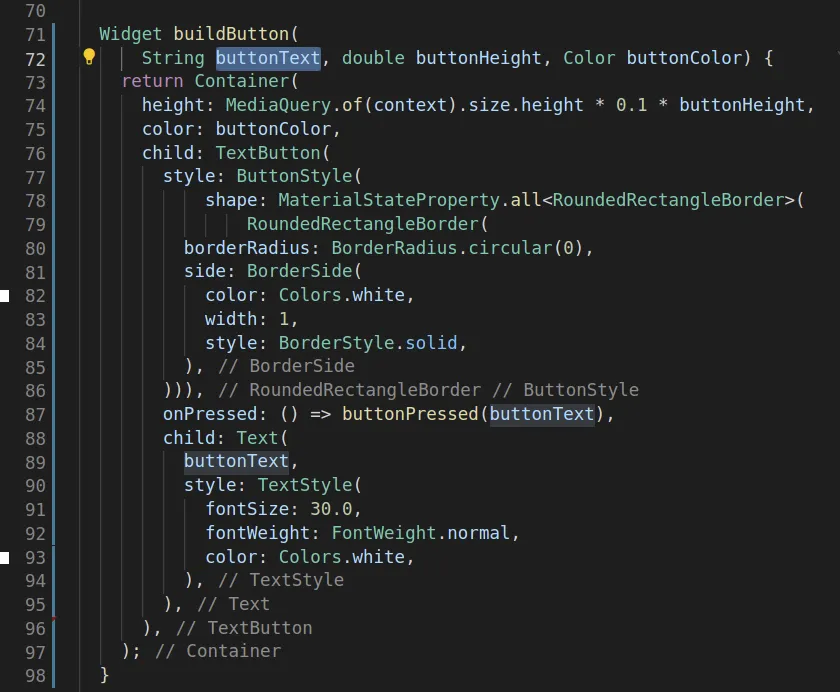
Task: Click 'buttonPressed' function call on line 87
Action: pyautogui.click(x=410, y=414)
